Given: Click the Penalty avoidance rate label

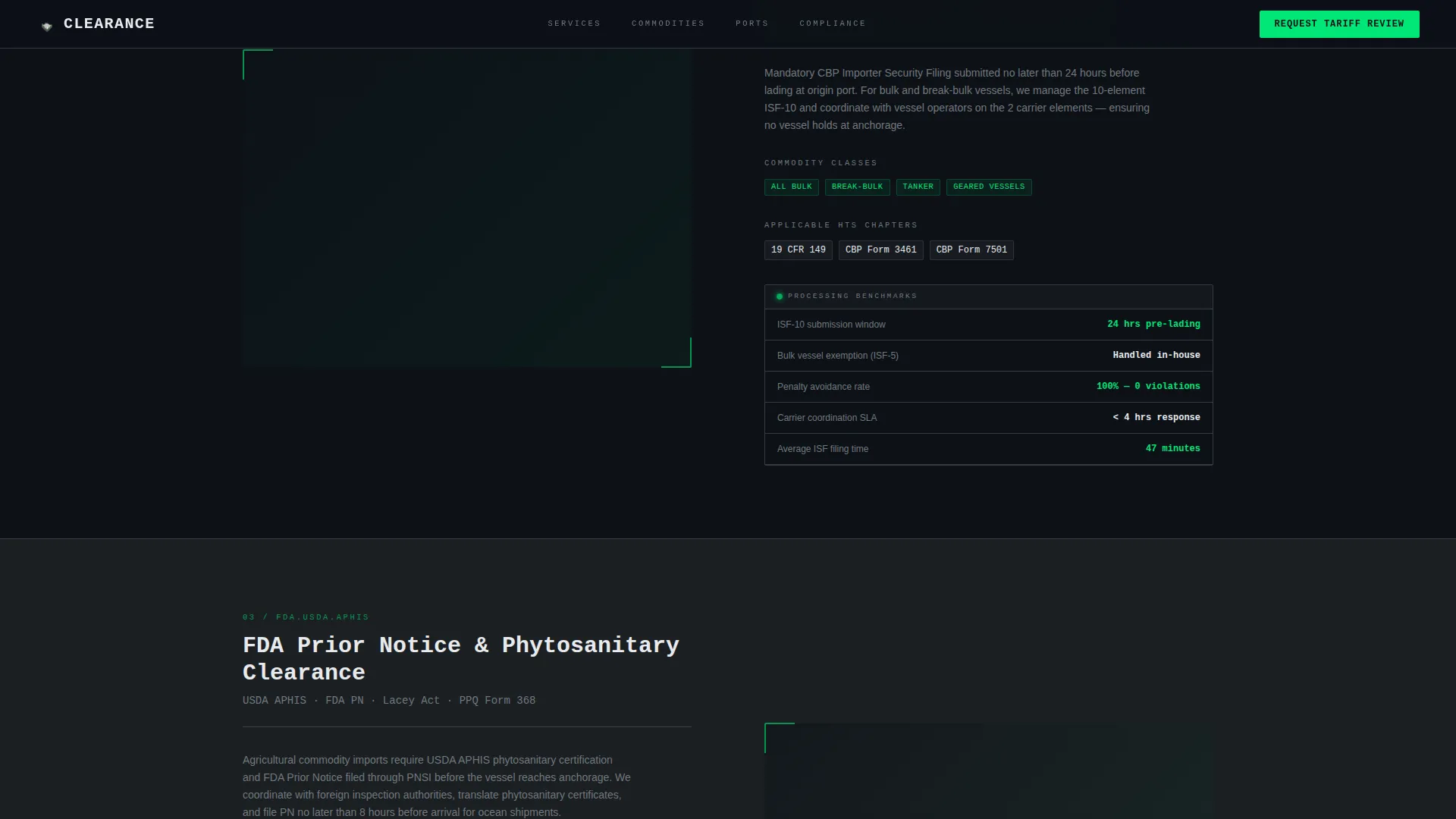Looking at the screenshot, I should (x=824, y=387).
